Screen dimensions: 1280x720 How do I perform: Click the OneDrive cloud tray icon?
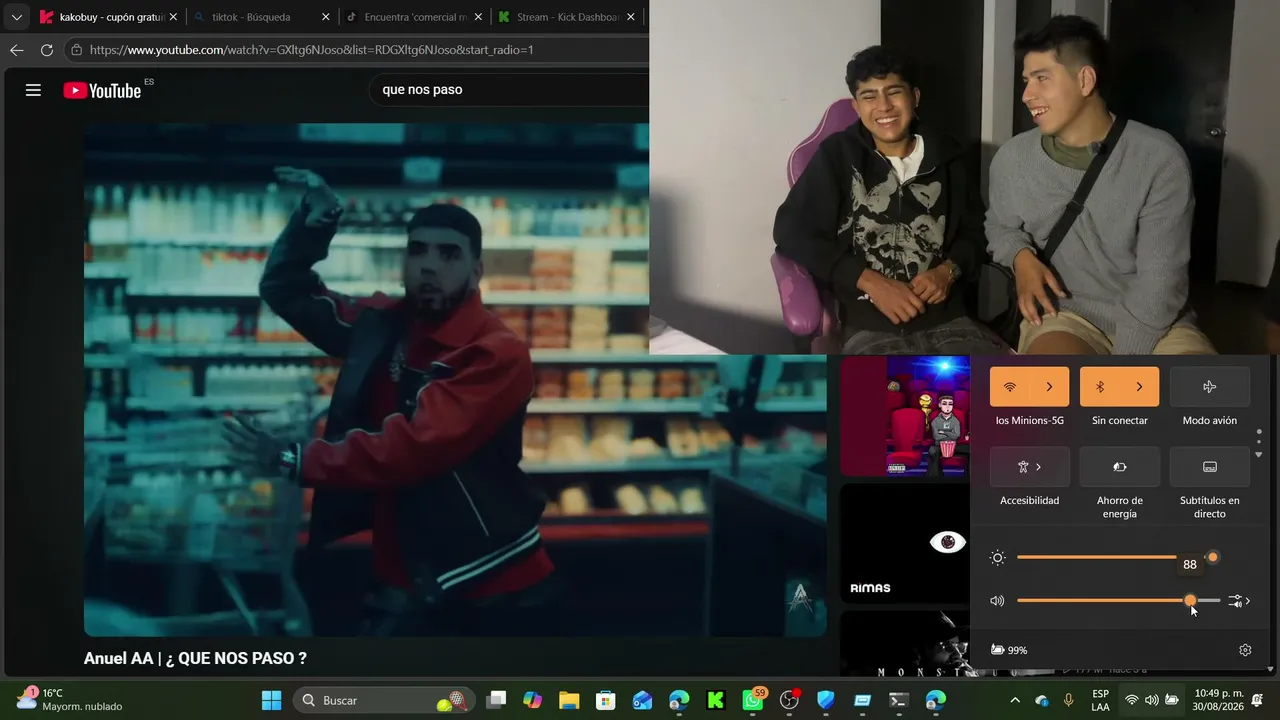[1042, 700]
